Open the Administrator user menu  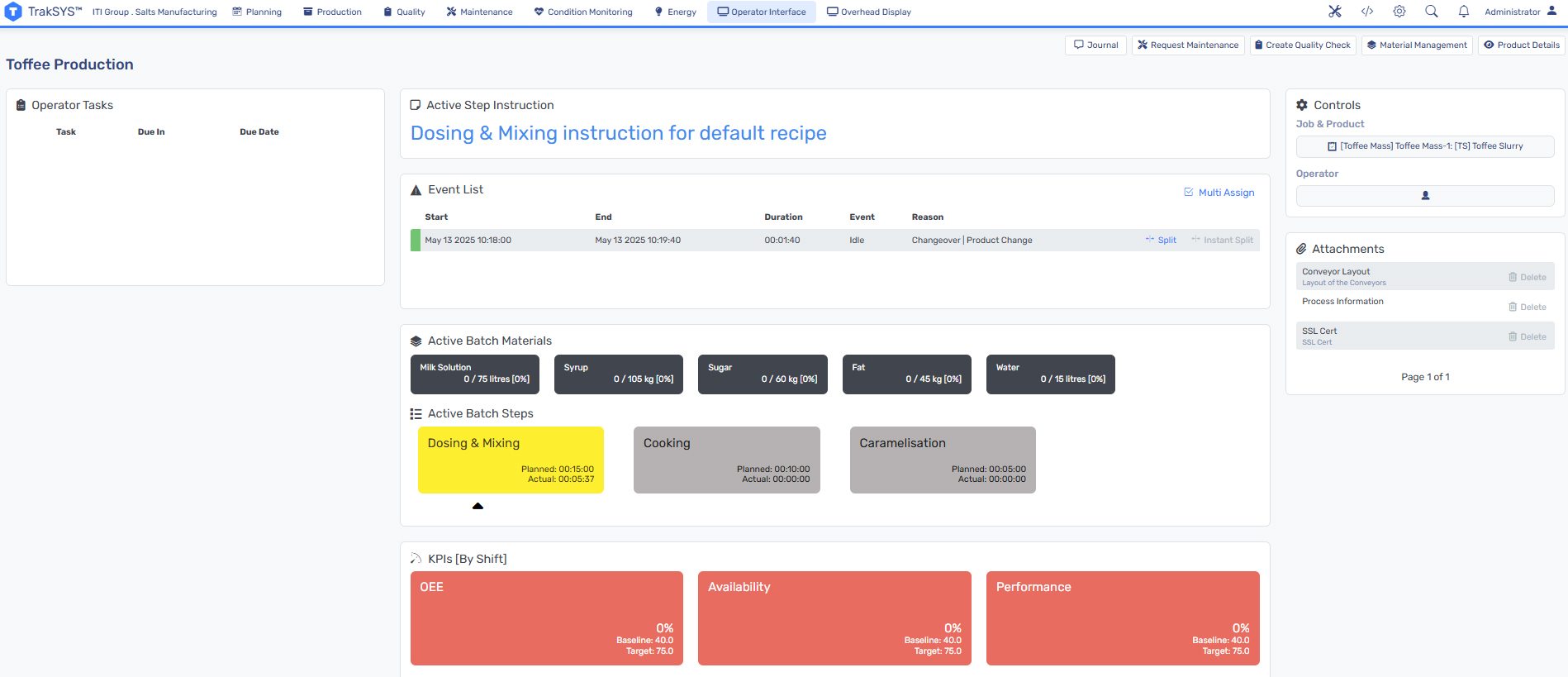(1520, 12)
